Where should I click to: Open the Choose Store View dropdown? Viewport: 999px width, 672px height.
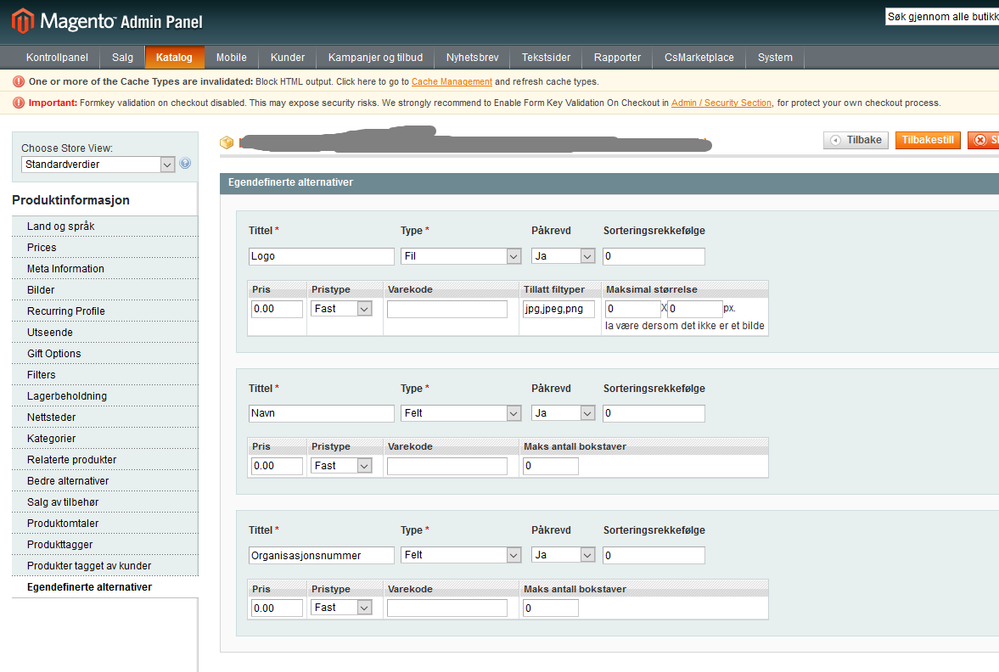pos(98,164)
